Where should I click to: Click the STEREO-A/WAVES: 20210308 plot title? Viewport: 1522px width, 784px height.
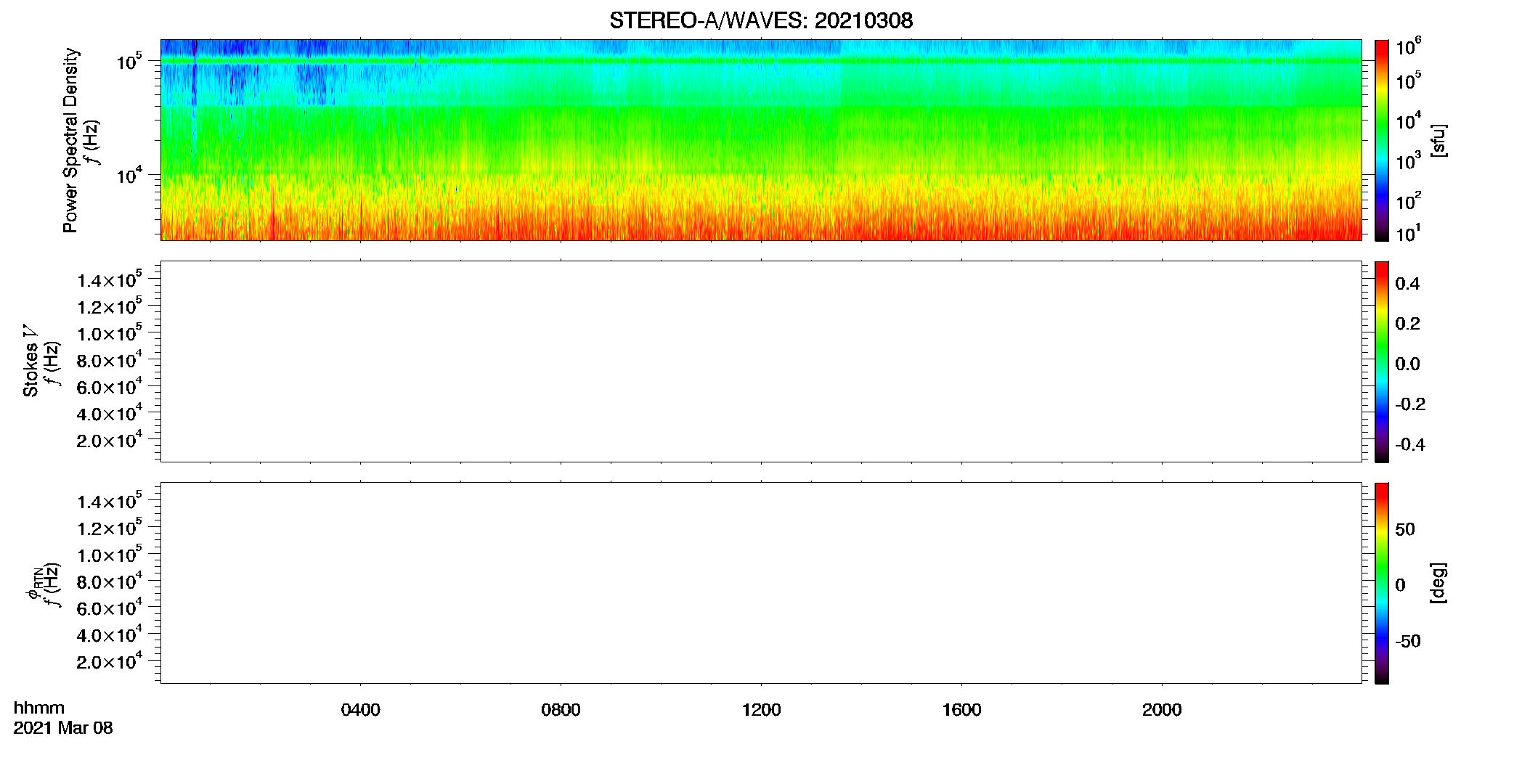tap(761, 21)
